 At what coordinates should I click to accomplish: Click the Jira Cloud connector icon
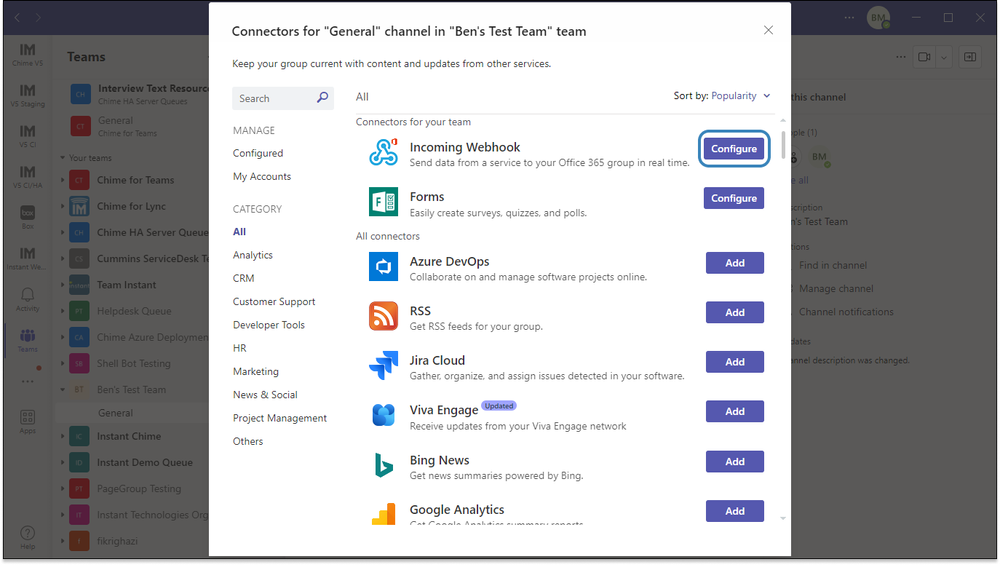tap(383, 366)
